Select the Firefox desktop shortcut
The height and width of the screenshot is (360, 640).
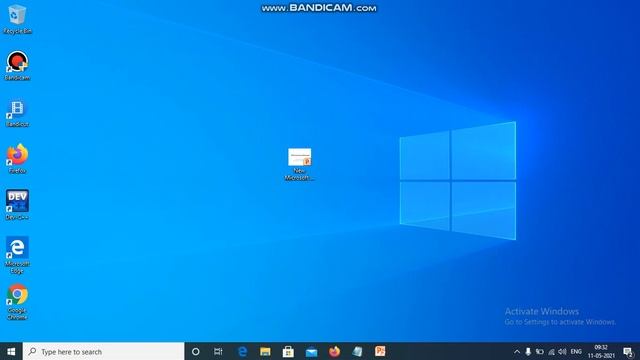pos(17,159)
